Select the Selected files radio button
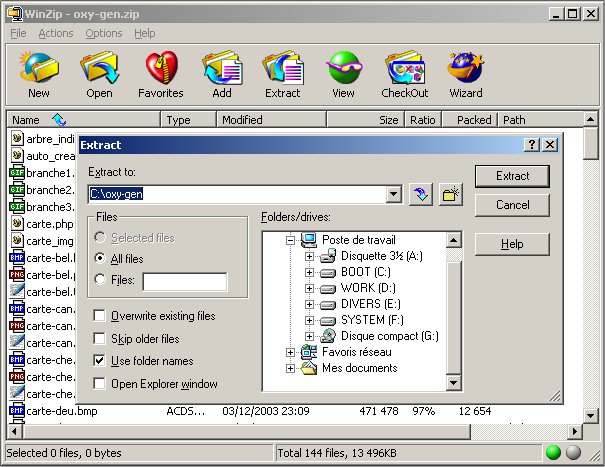 tap(100, 237)
